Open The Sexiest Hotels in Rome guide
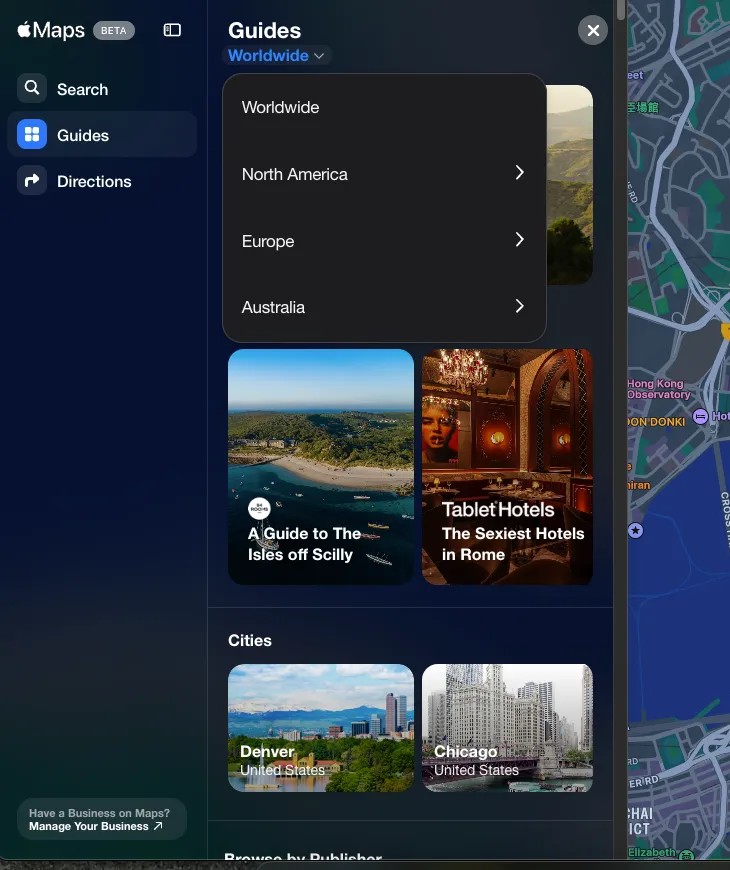730x870 pixels. click(507, 466)
